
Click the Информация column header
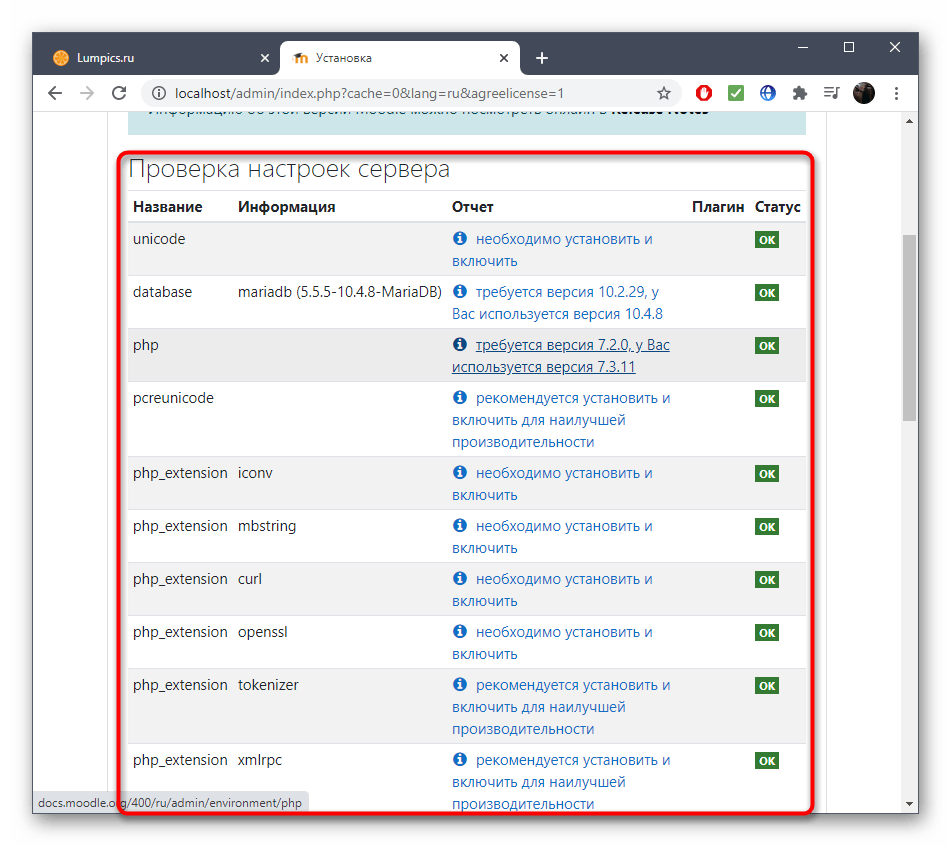tap(286, 207)
